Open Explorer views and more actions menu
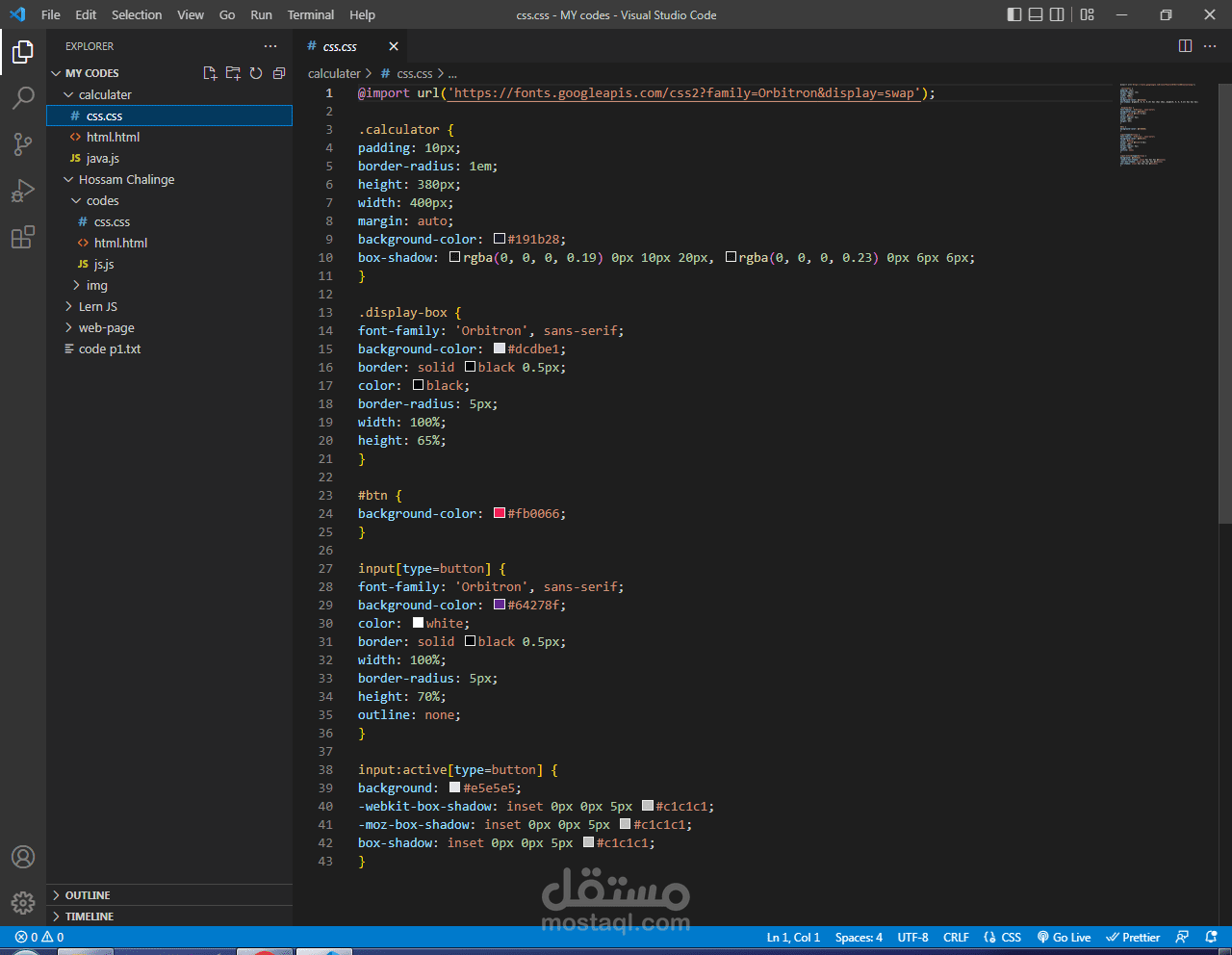1232x955 pixels. click(x=270, y=46)
